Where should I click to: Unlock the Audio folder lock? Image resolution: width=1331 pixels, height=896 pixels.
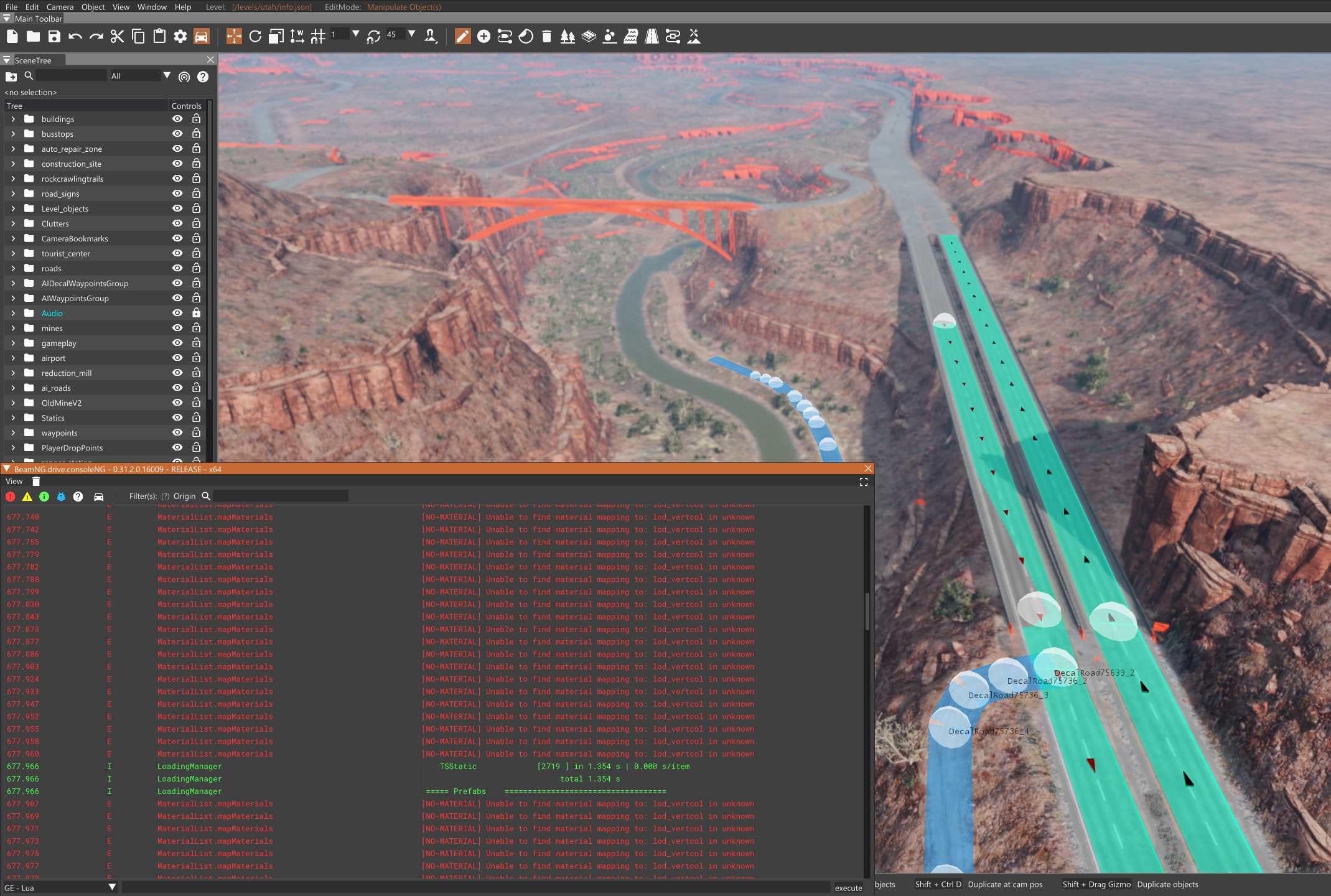point(196,313)
